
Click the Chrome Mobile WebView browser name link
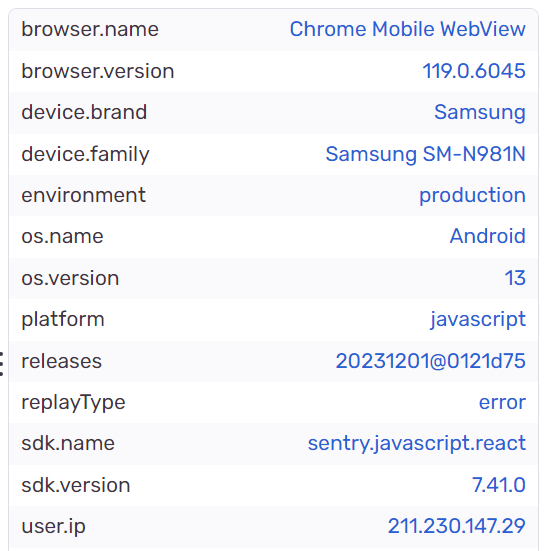[x=407, y=29]
